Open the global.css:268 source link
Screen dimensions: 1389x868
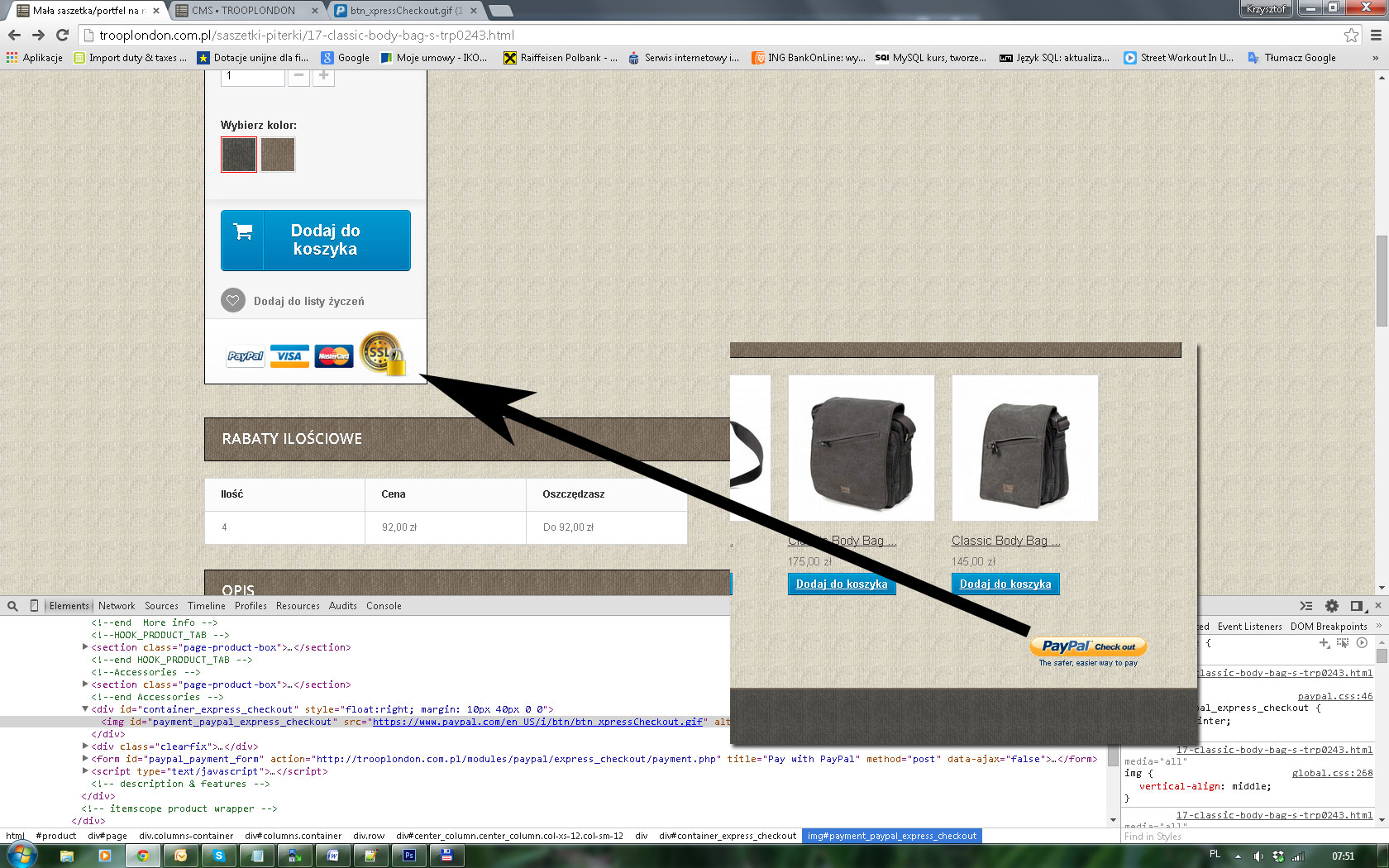tap(1332, 774)
